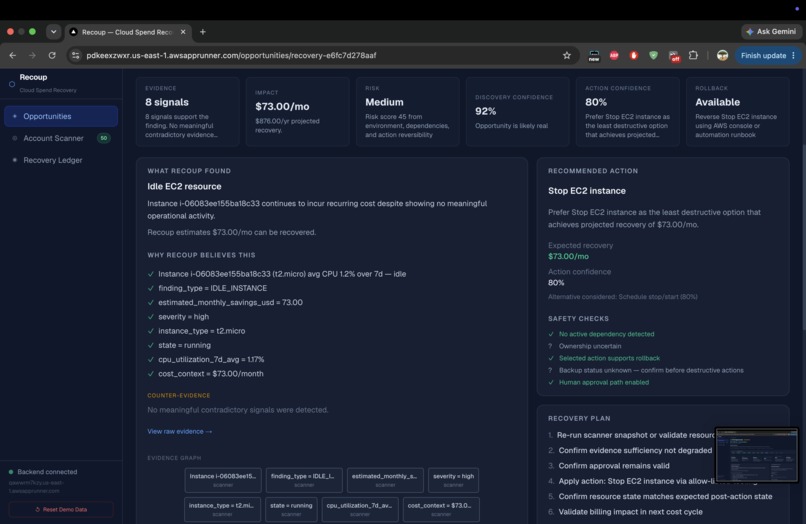The height and width of the screenshot is (524, 806).
Task: Open the Extensions puzzle icon
Action: (693, 56)
